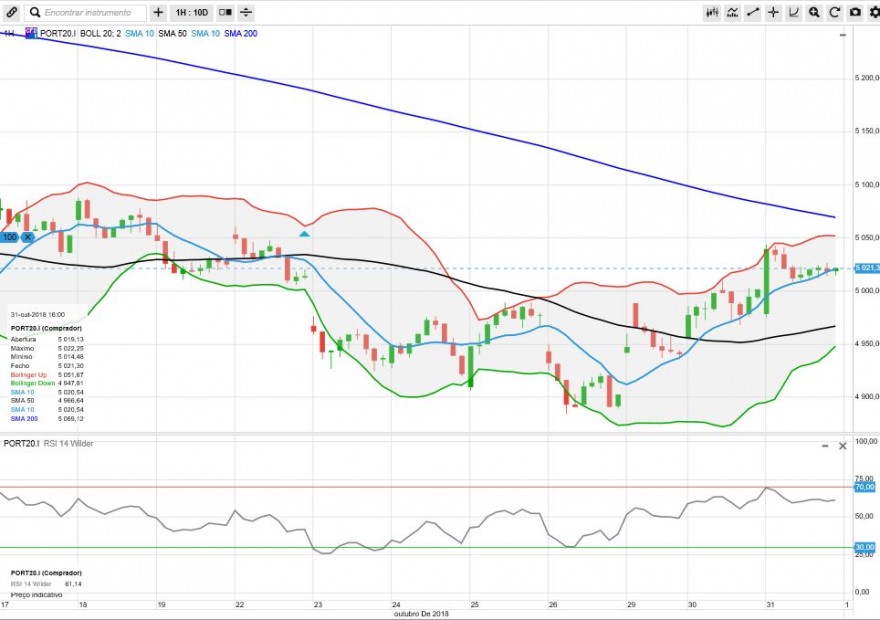Click the Bollinger Up value row

pos(47,374)
